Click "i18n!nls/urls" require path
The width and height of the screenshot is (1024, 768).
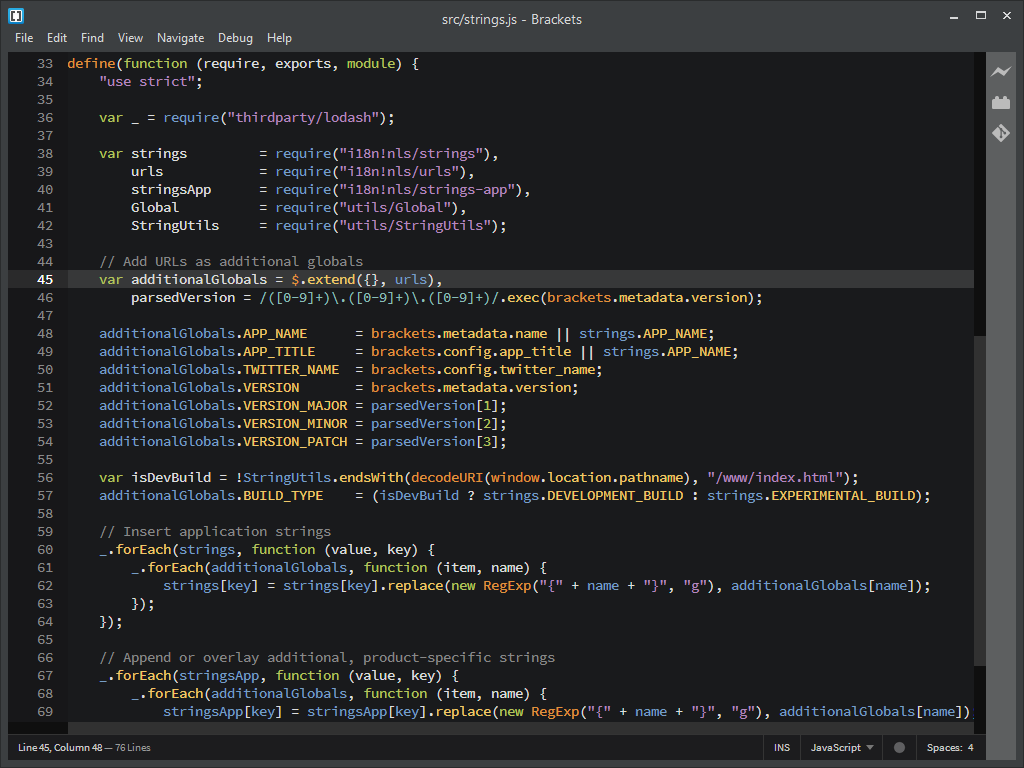tap(399, 171)
